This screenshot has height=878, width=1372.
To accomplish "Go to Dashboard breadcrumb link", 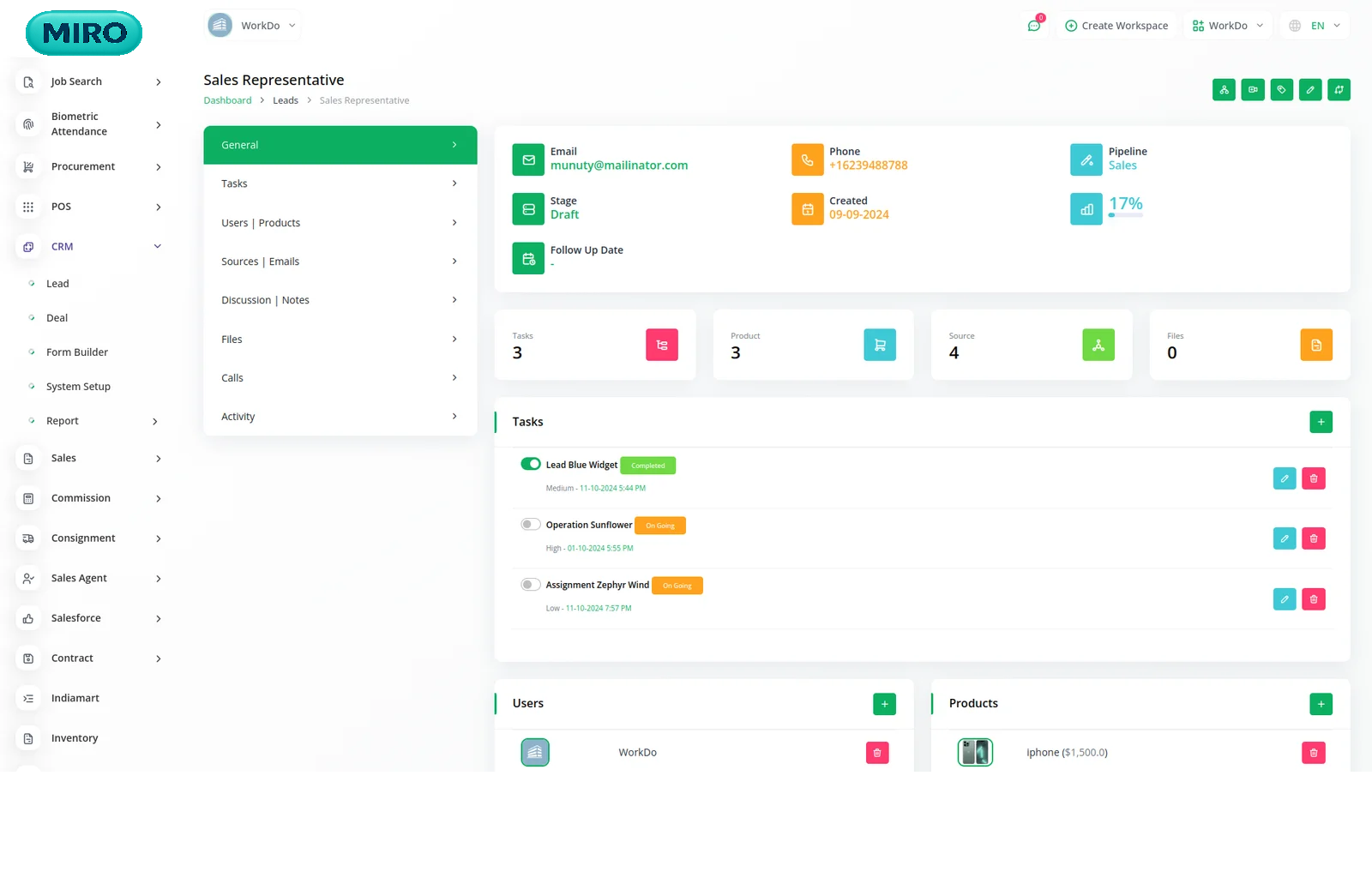I will click(x=227, y=100).
